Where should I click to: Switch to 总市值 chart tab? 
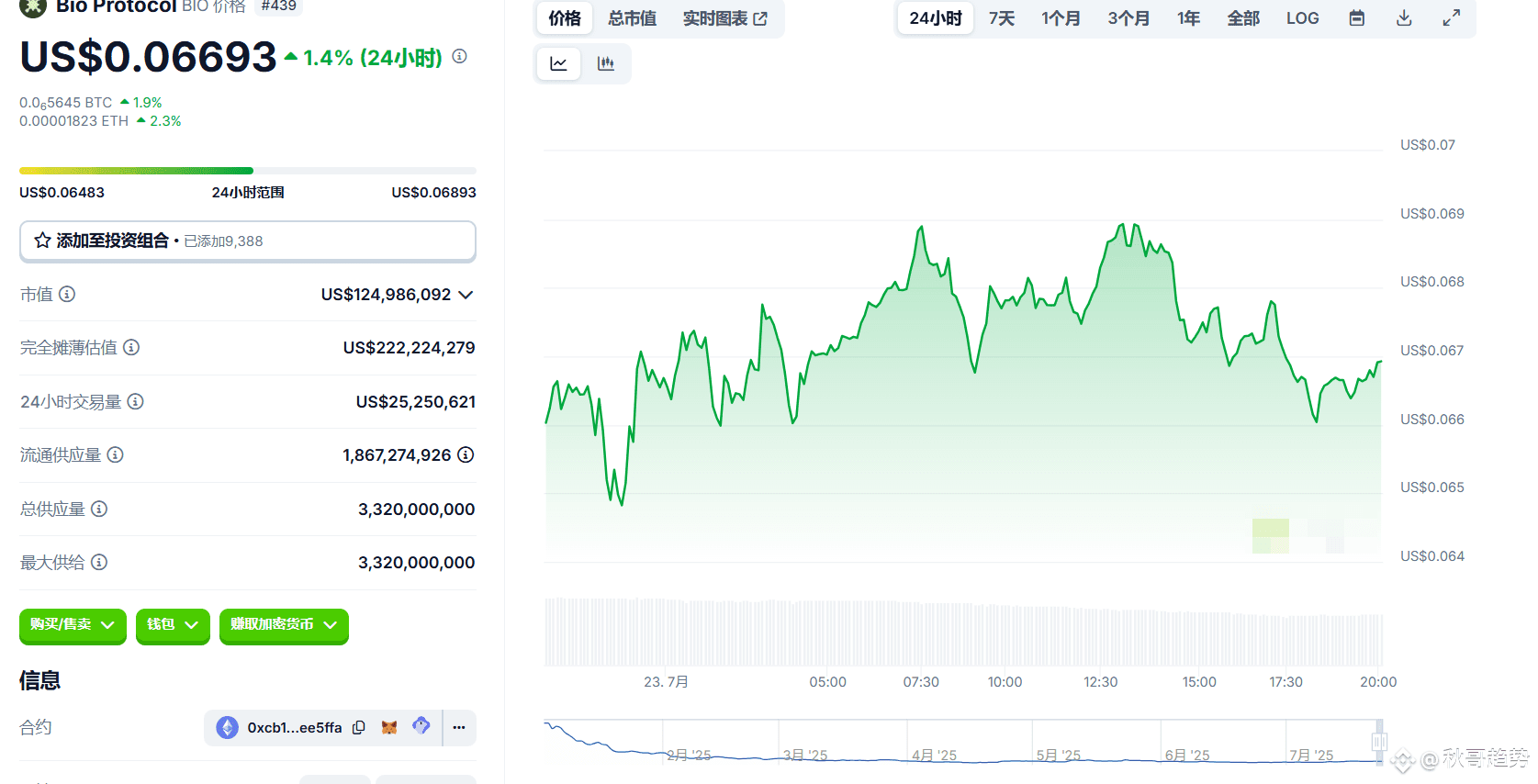[x=632, y=18]
